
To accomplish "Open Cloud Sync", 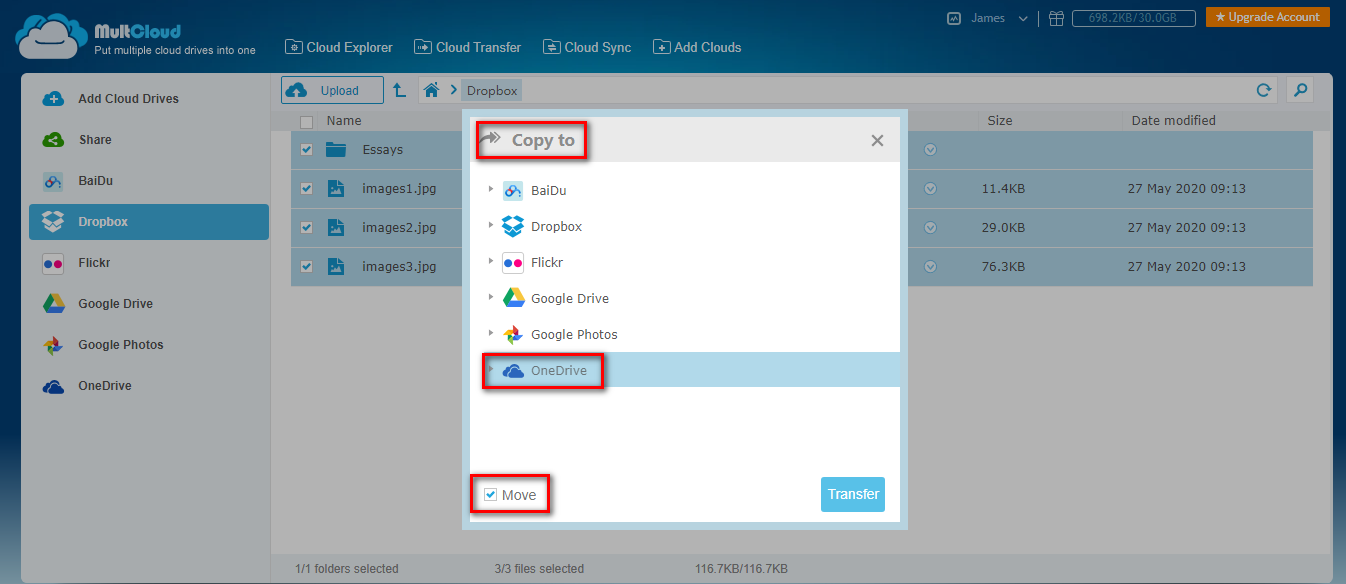I will pos(587,47).
